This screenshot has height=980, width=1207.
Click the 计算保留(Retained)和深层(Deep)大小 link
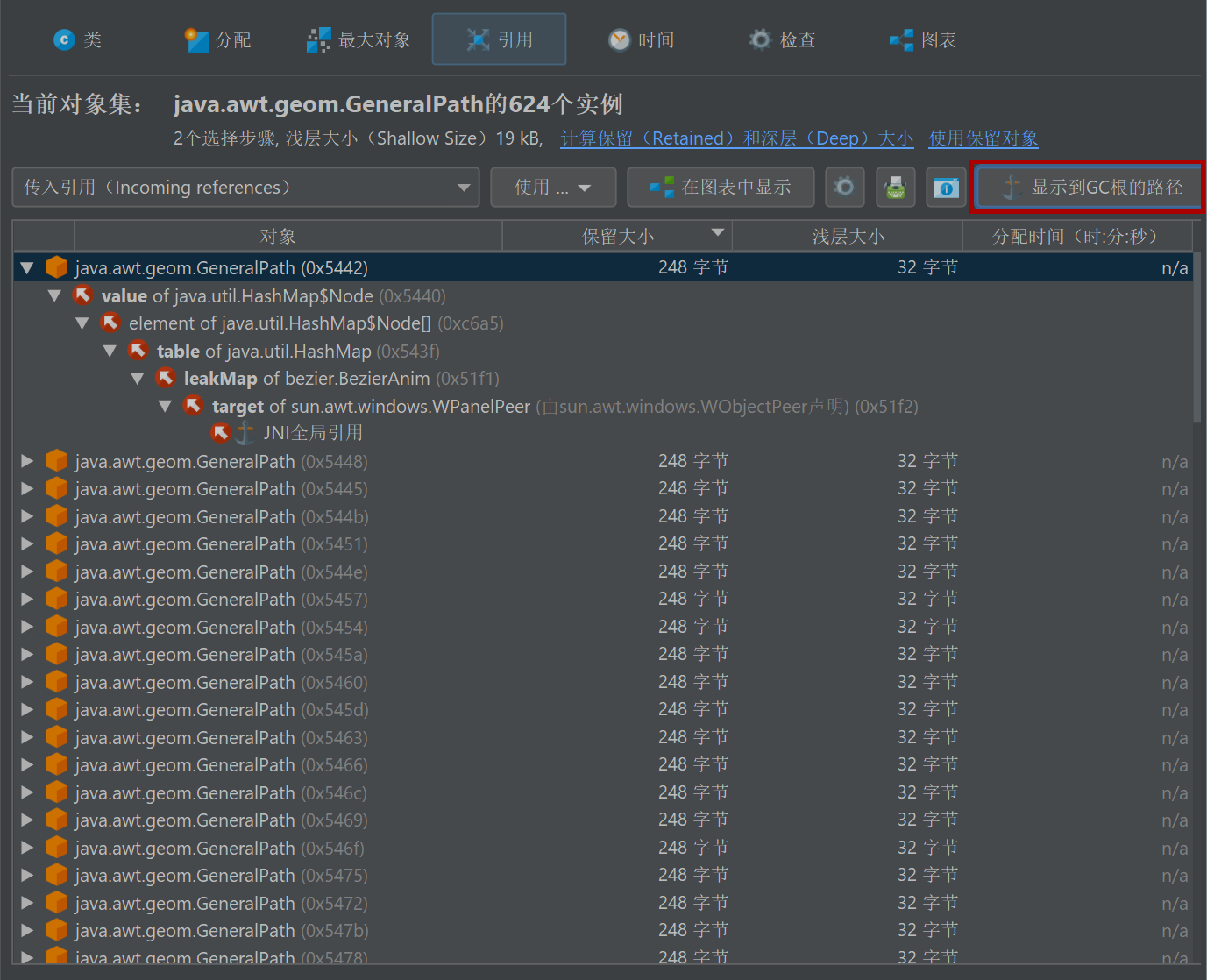coord(736,138)
